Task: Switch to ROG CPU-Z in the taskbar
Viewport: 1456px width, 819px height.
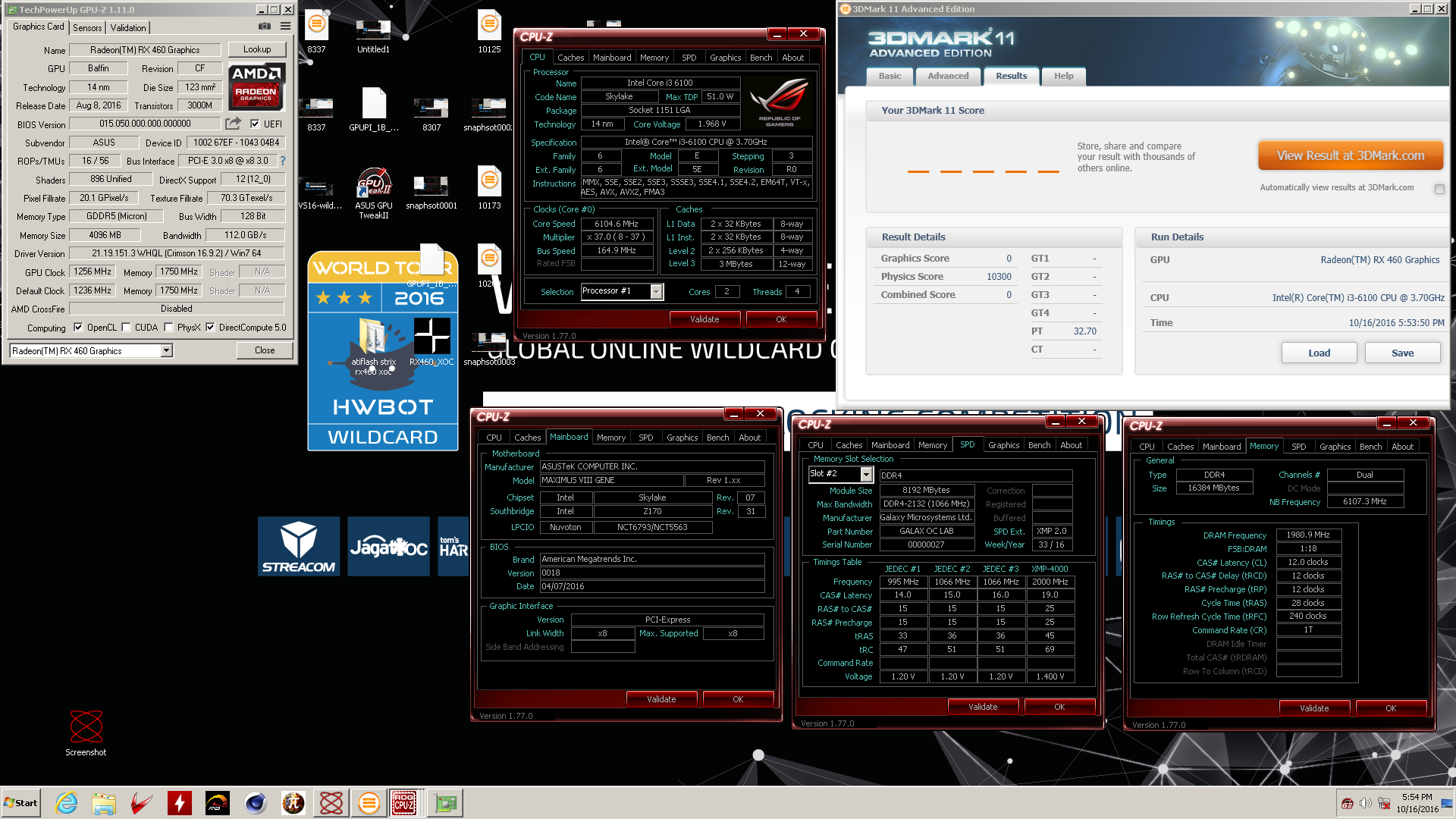Action: (x=404, y=803)
